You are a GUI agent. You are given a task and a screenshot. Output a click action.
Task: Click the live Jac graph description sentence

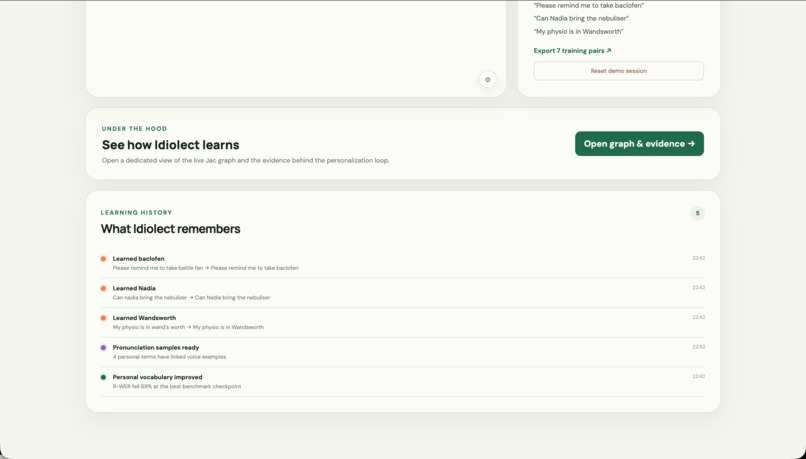point(246,160)
